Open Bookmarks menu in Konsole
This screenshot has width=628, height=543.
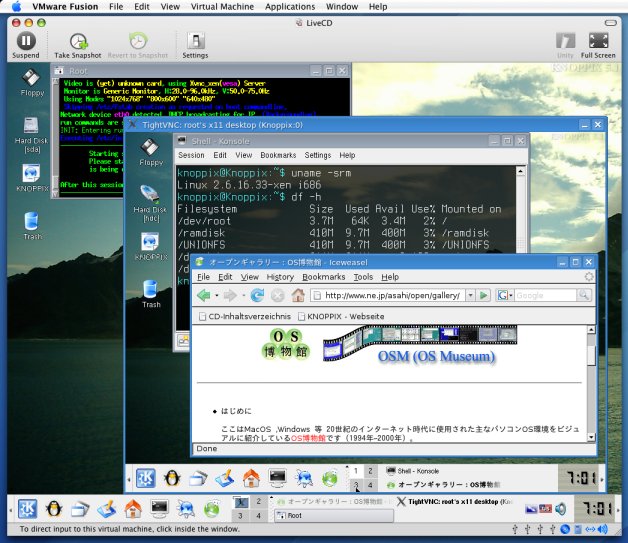pos(278,155)
